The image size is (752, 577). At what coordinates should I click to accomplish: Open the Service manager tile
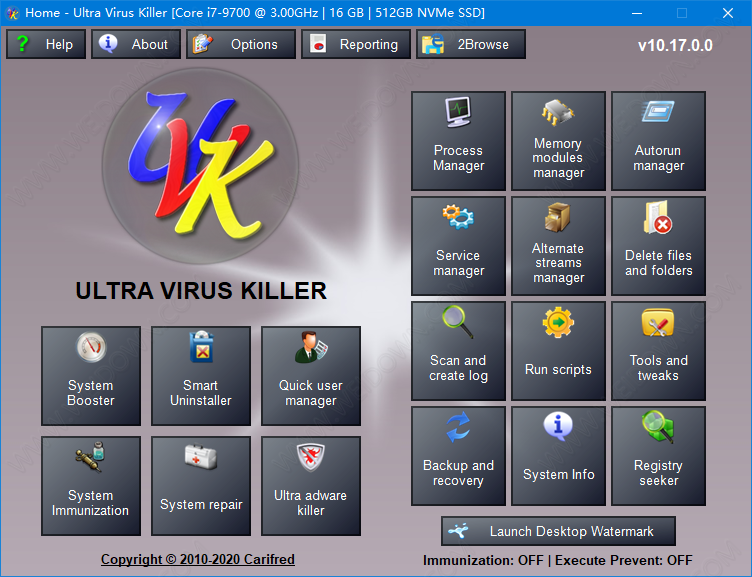click(x=458, y=246)
